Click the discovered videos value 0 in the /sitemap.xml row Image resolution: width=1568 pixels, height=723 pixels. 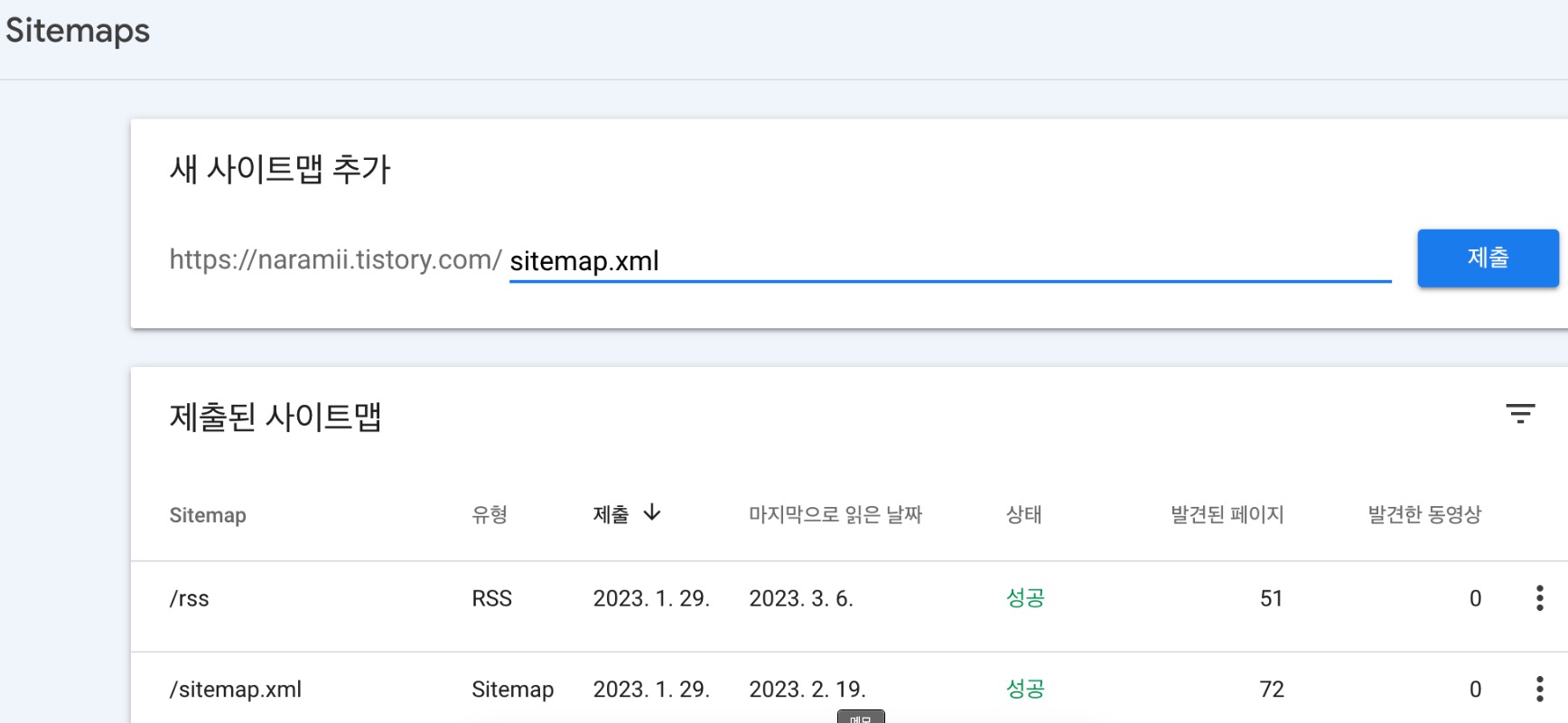(x=1475, y=690)
